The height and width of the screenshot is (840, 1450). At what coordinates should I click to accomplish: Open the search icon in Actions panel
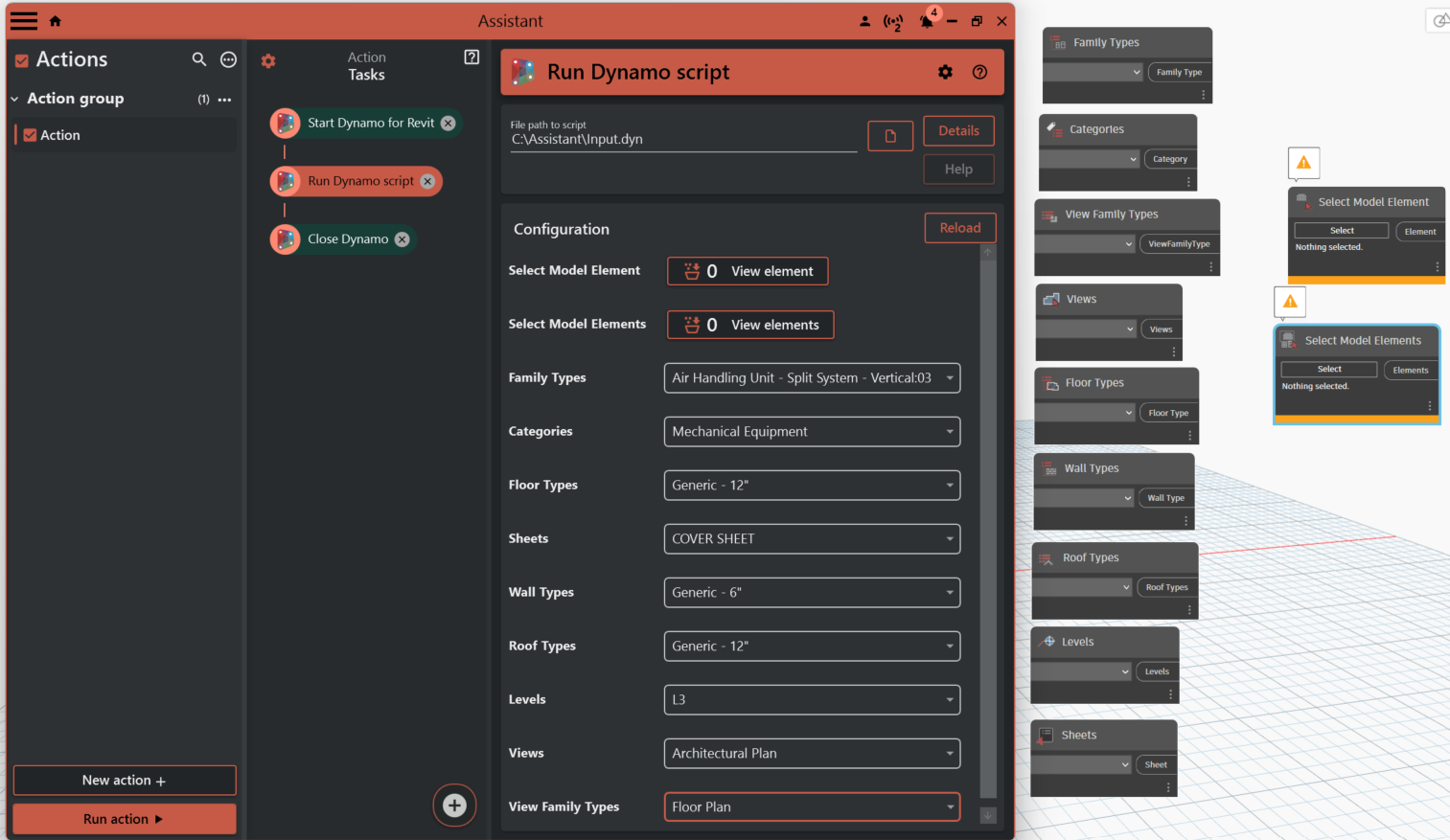[x=198, y=59]
